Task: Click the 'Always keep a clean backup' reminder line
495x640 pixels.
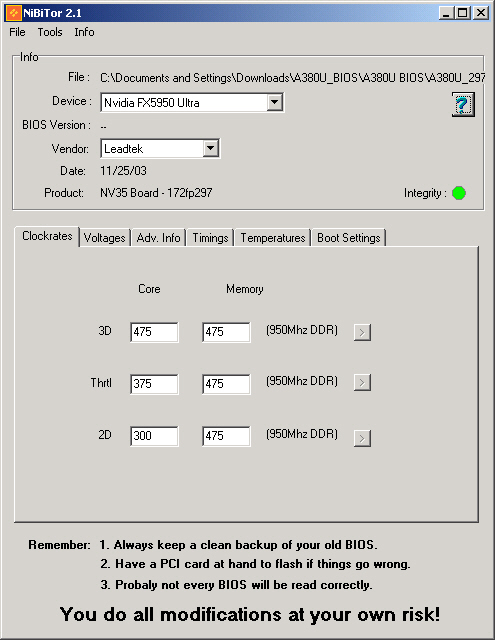Action: click(x=238, y=545)
